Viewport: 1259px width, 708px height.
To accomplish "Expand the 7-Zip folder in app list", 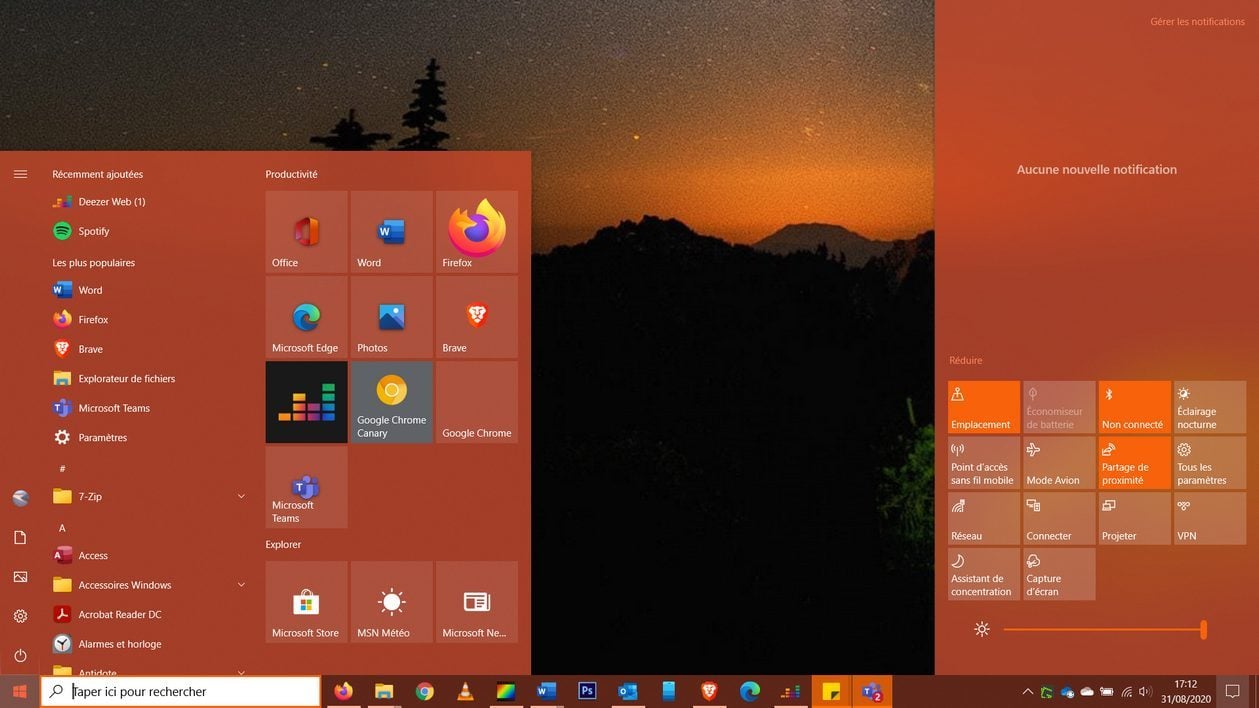I will (241, 496).
